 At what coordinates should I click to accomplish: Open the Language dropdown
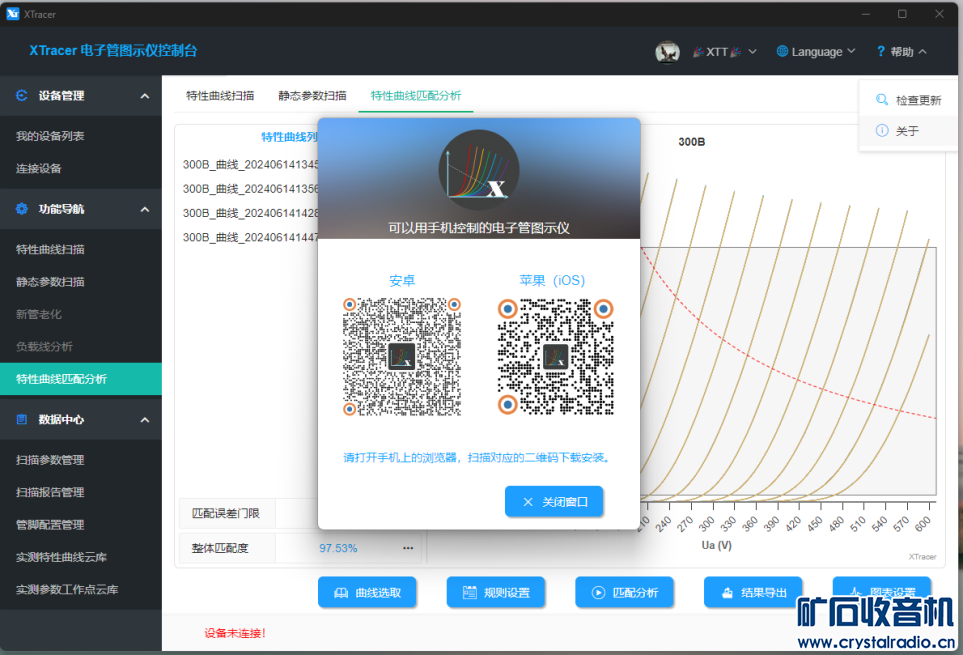816,52
